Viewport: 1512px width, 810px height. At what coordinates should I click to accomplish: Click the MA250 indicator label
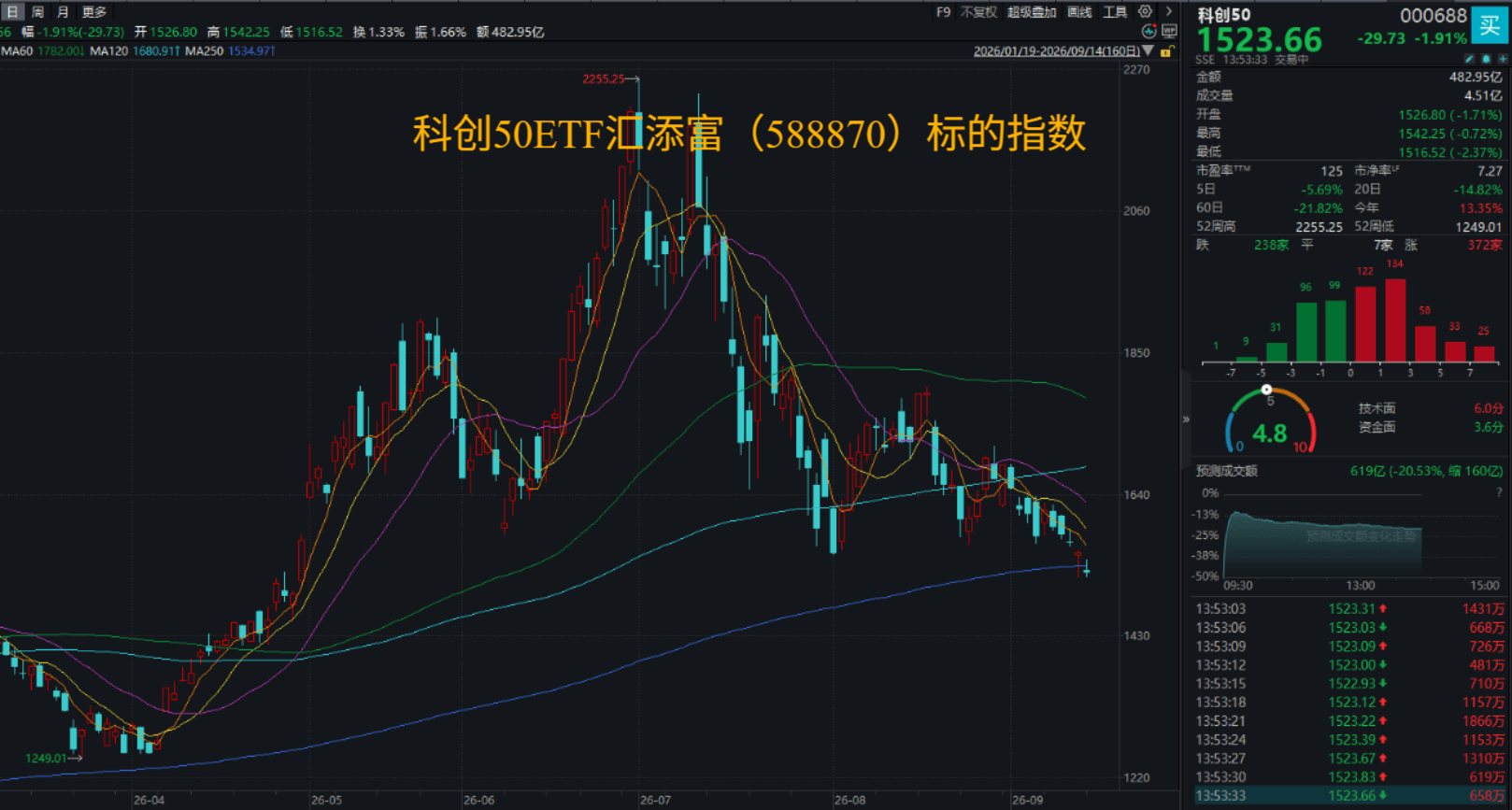(205, 51)
